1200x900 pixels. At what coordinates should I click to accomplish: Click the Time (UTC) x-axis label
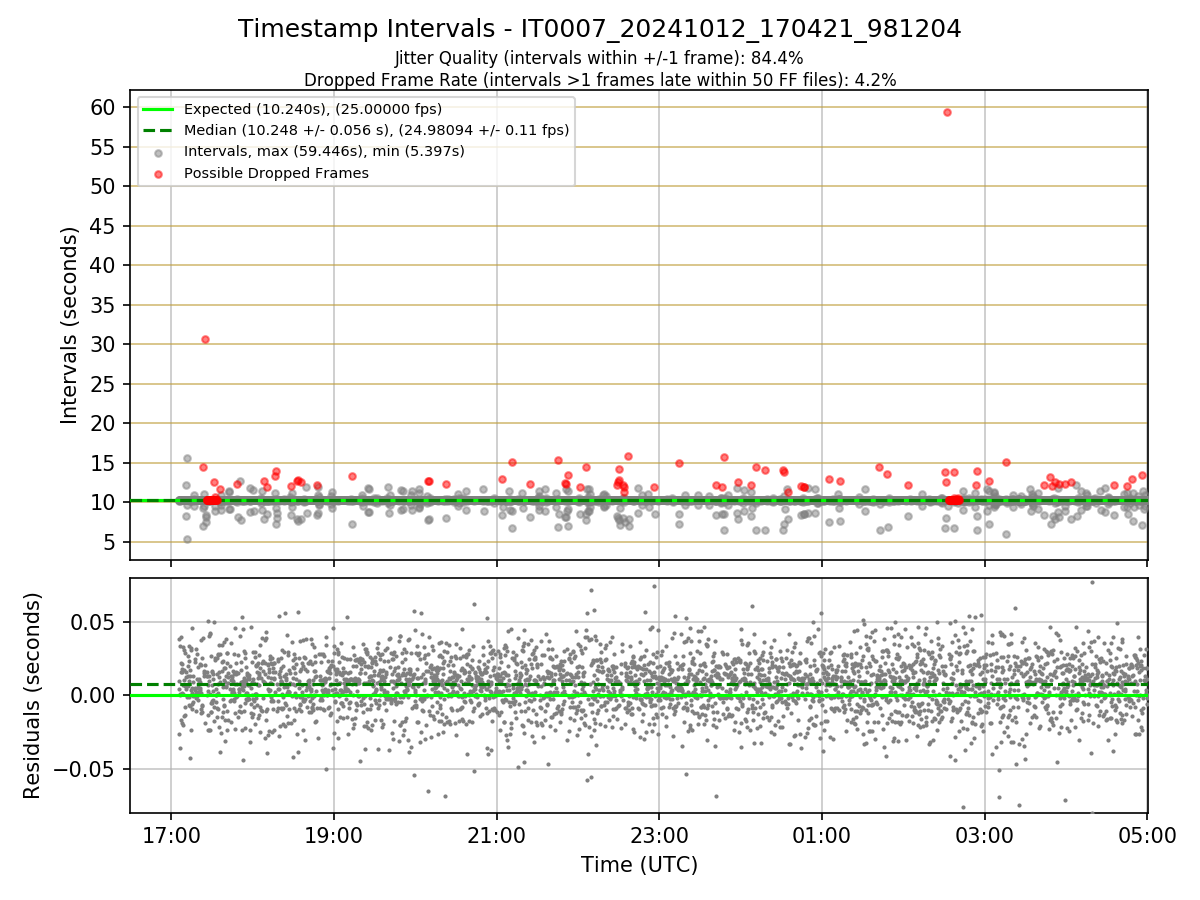point(639,864)
